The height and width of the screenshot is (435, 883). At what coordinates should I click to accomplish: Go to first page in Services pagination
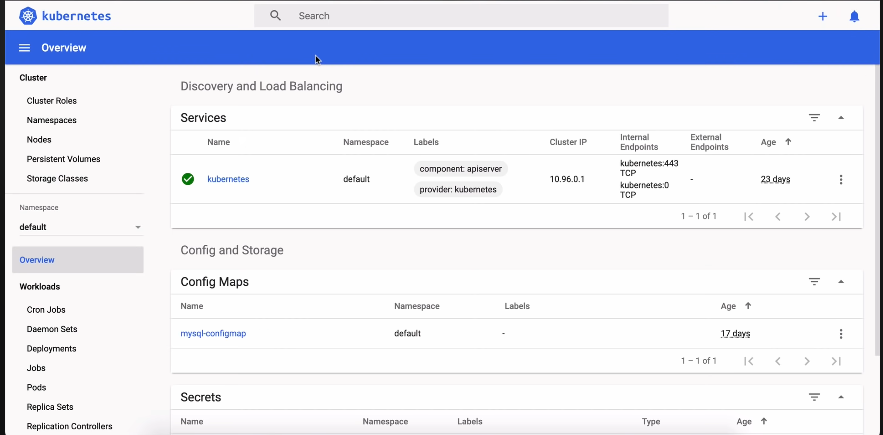[x=748, y=216]
